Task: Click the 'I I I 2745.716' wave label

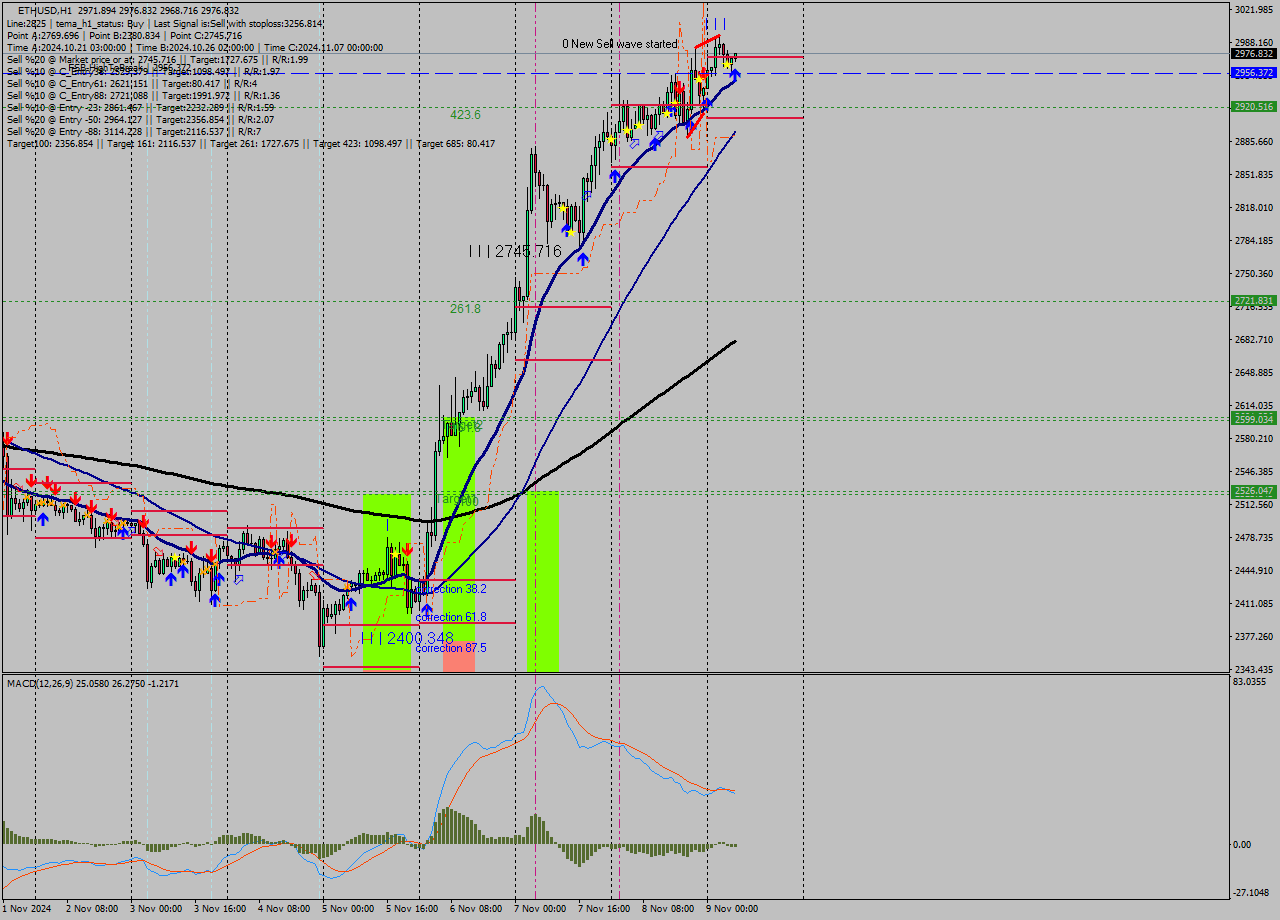Action: tap(515, 251)
